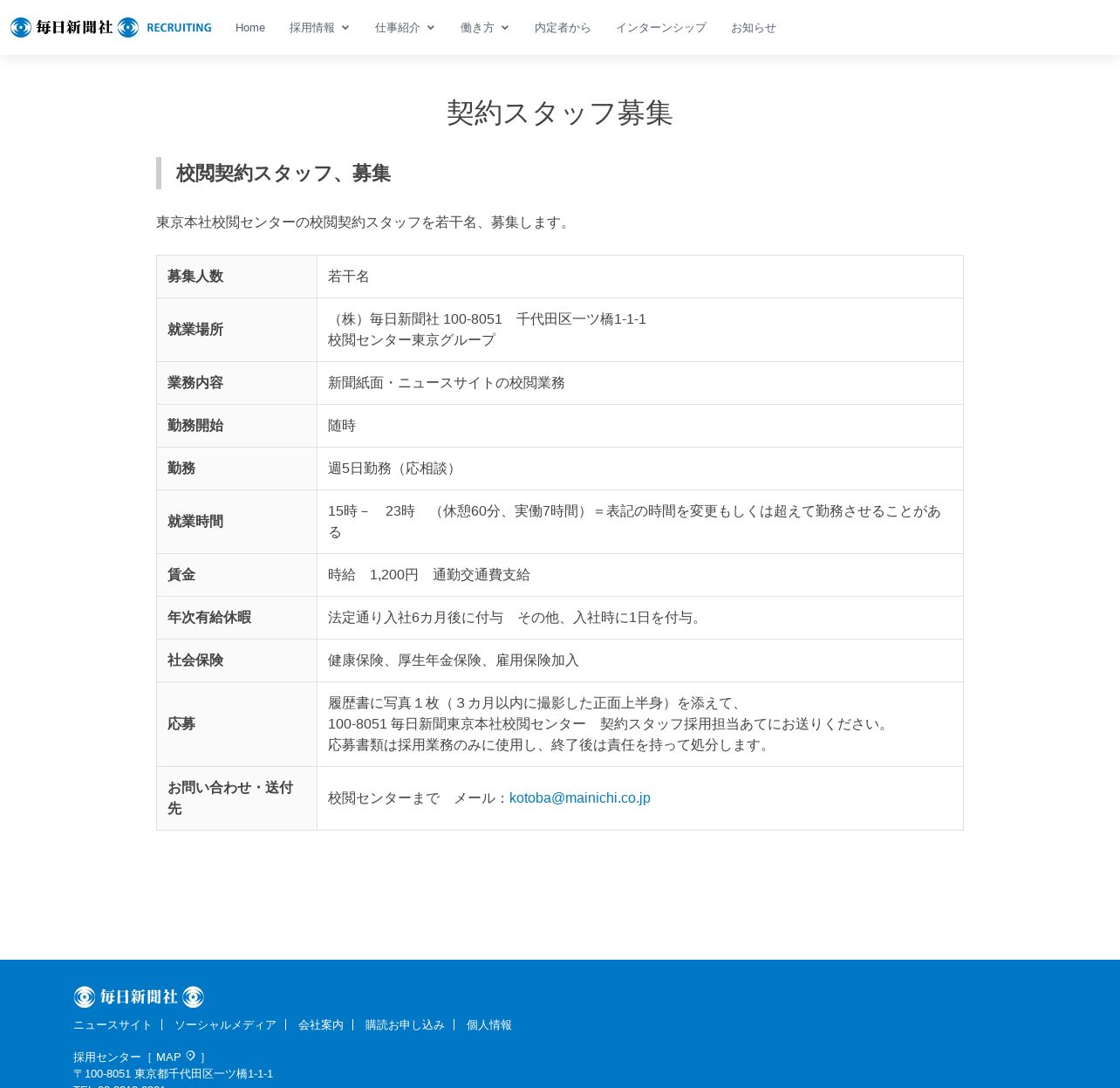This screenshot has height=1088, width=1120.
Task: Click the intro sentence 東京本社校閲センターの校閲契約スタッフ
Action: [365, 222]
